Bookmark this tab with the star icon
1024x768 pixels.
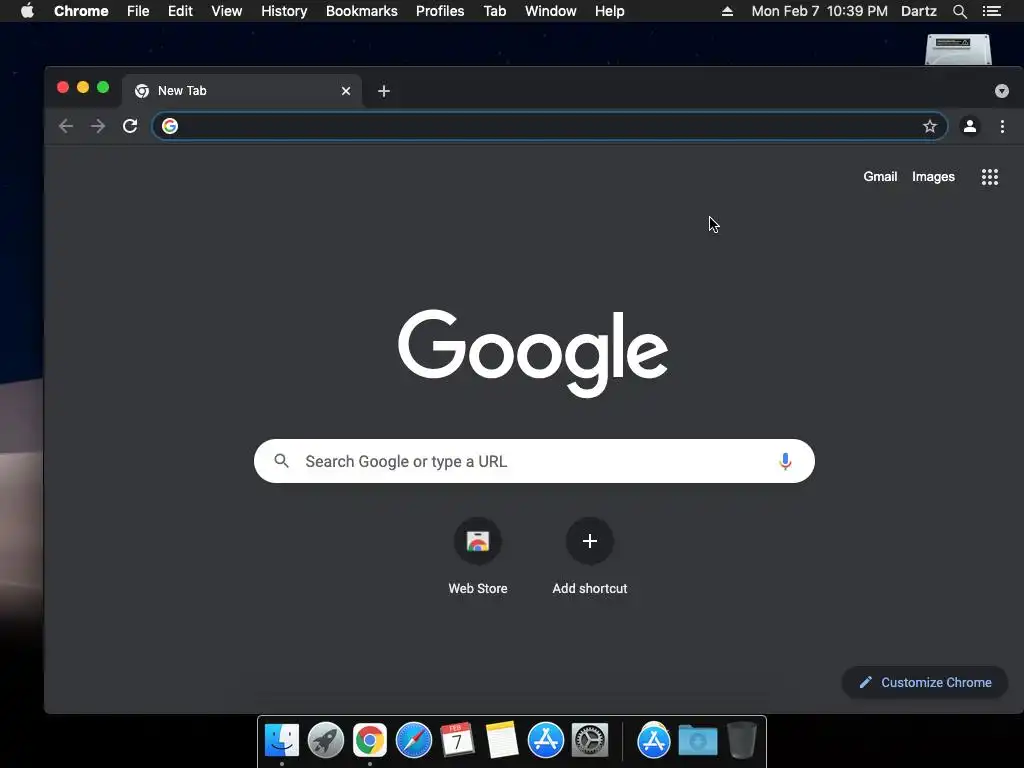click(930, 126)
